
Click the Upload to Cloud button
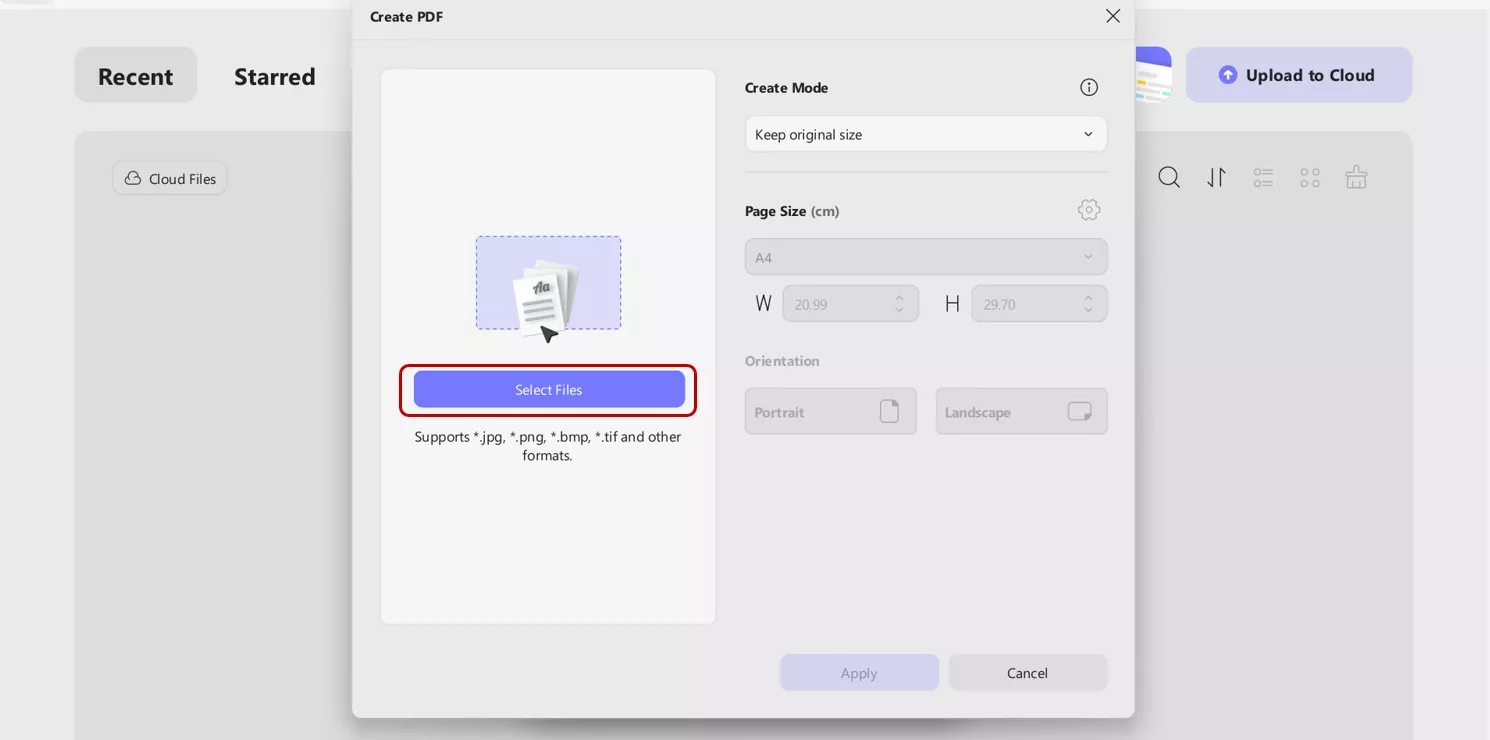point(1298,75)
